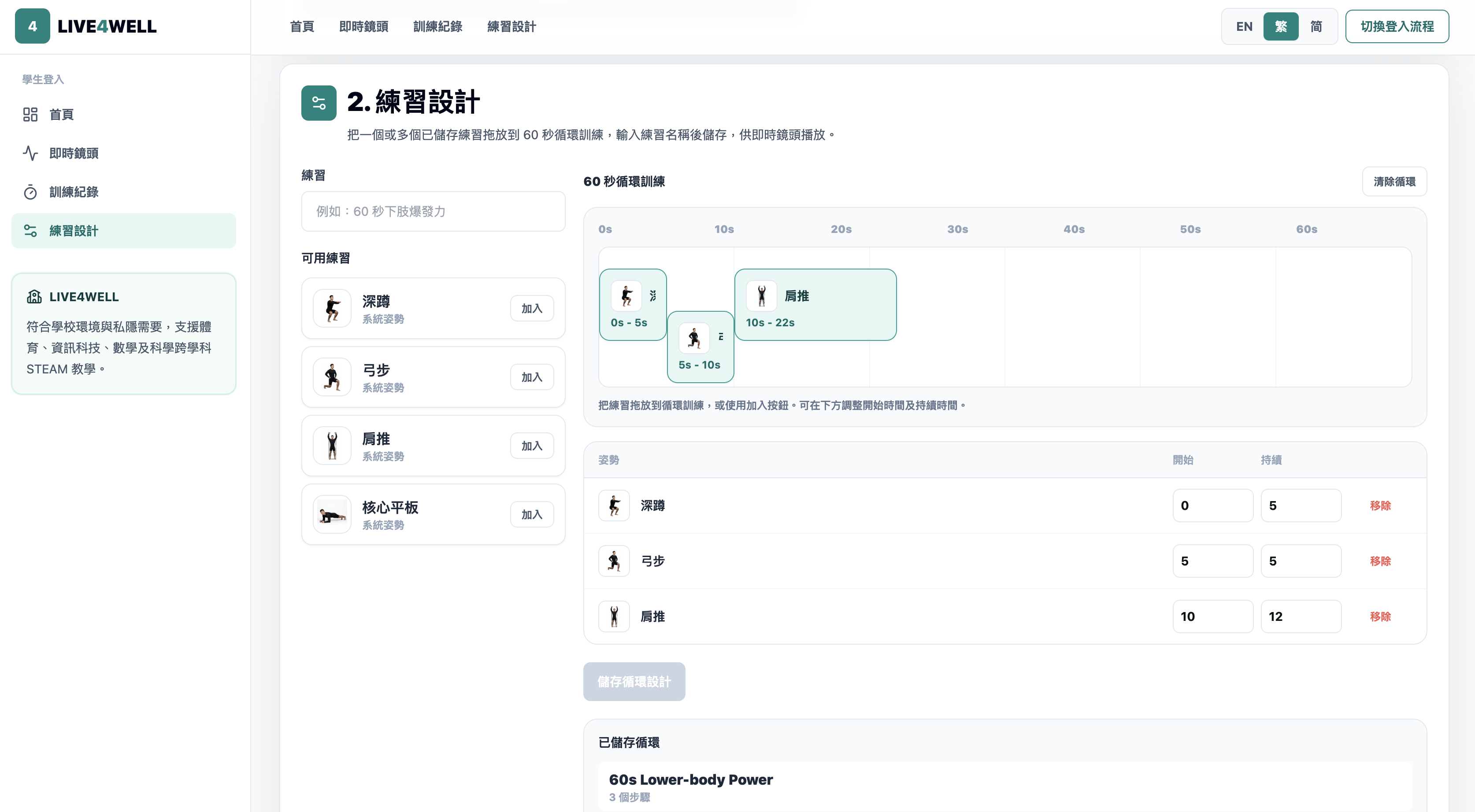
Task: Switch language to 繁 Traditional Chinese
Action: [x=1281, y=26]
